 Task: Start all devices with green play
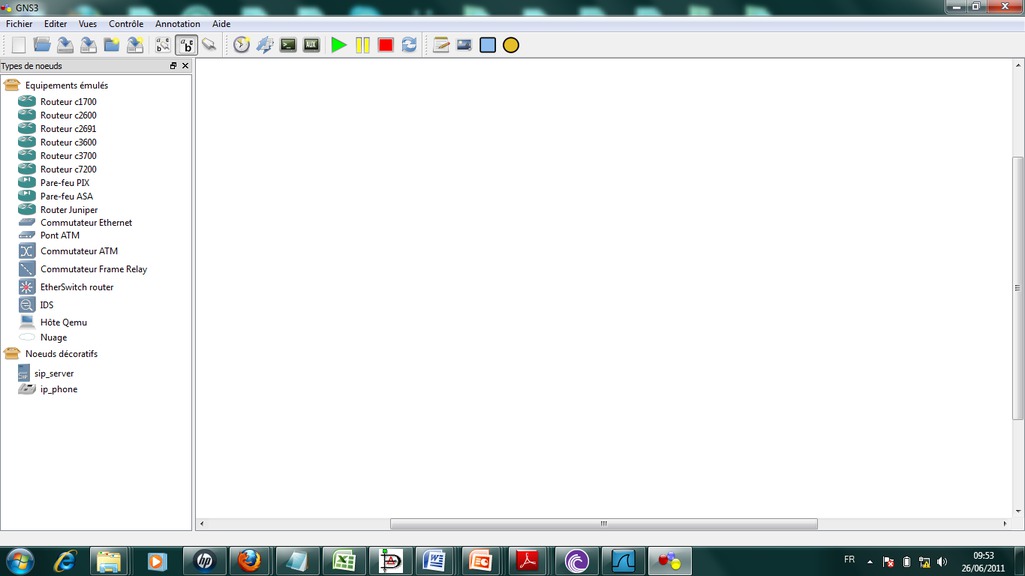point(339,45)
